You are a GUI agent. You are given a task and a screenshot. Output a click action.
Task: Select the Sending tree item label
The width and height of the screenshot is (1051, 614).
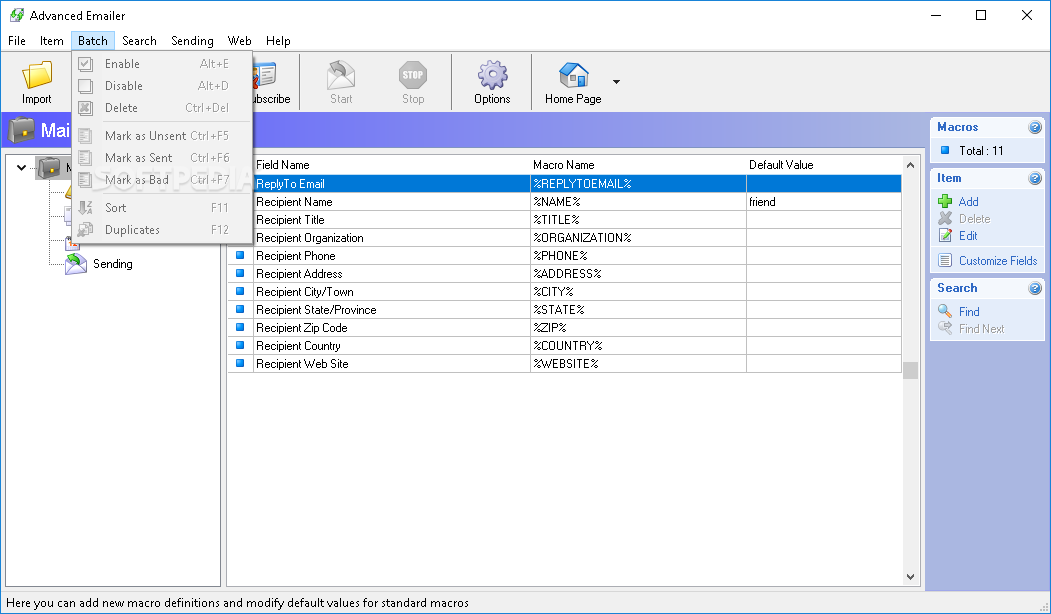[x=113, y=264]
